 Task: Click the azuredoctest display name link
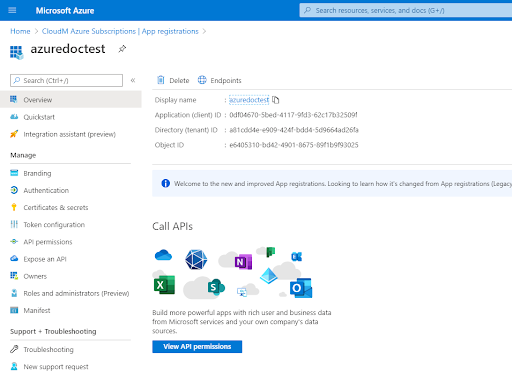pos(249,100)
